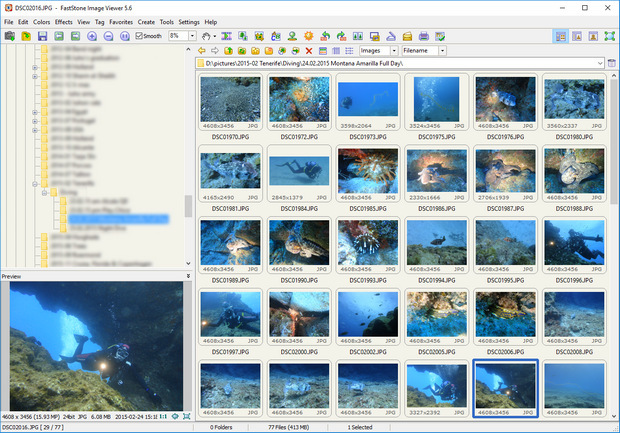
Task: Open the Effects menu
Action: [x=63, y=22]
